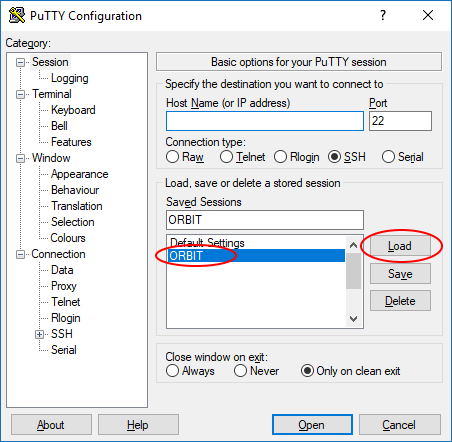Image resolution: width=452 pixels, height=442 pixels.
Task: Click the session list scrollbar thumb
Action: click(x=353, y=271)
